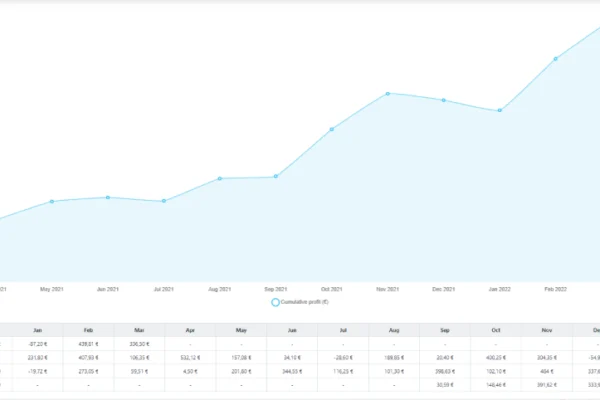Click the Feb 2022 data point
The image size is (600, 400).
tap(556, 59)
